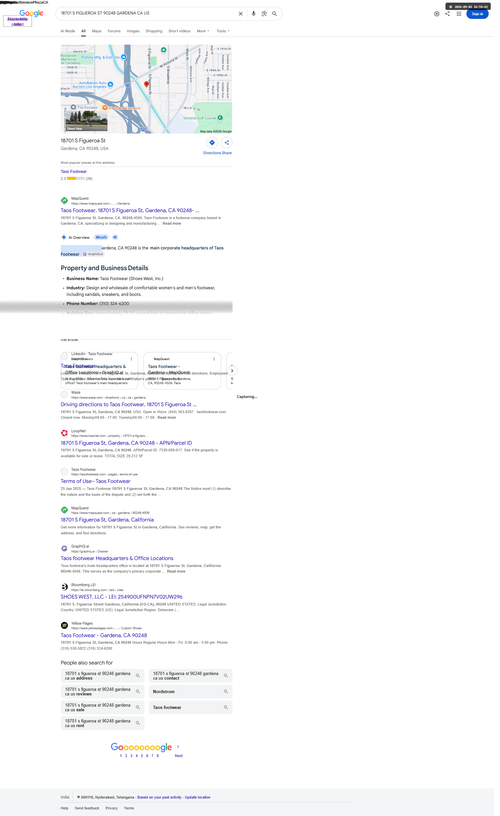The width and height of the screenshot is (500, 816).
Task: Click the blue Sign in button
Action: (477, 14)
